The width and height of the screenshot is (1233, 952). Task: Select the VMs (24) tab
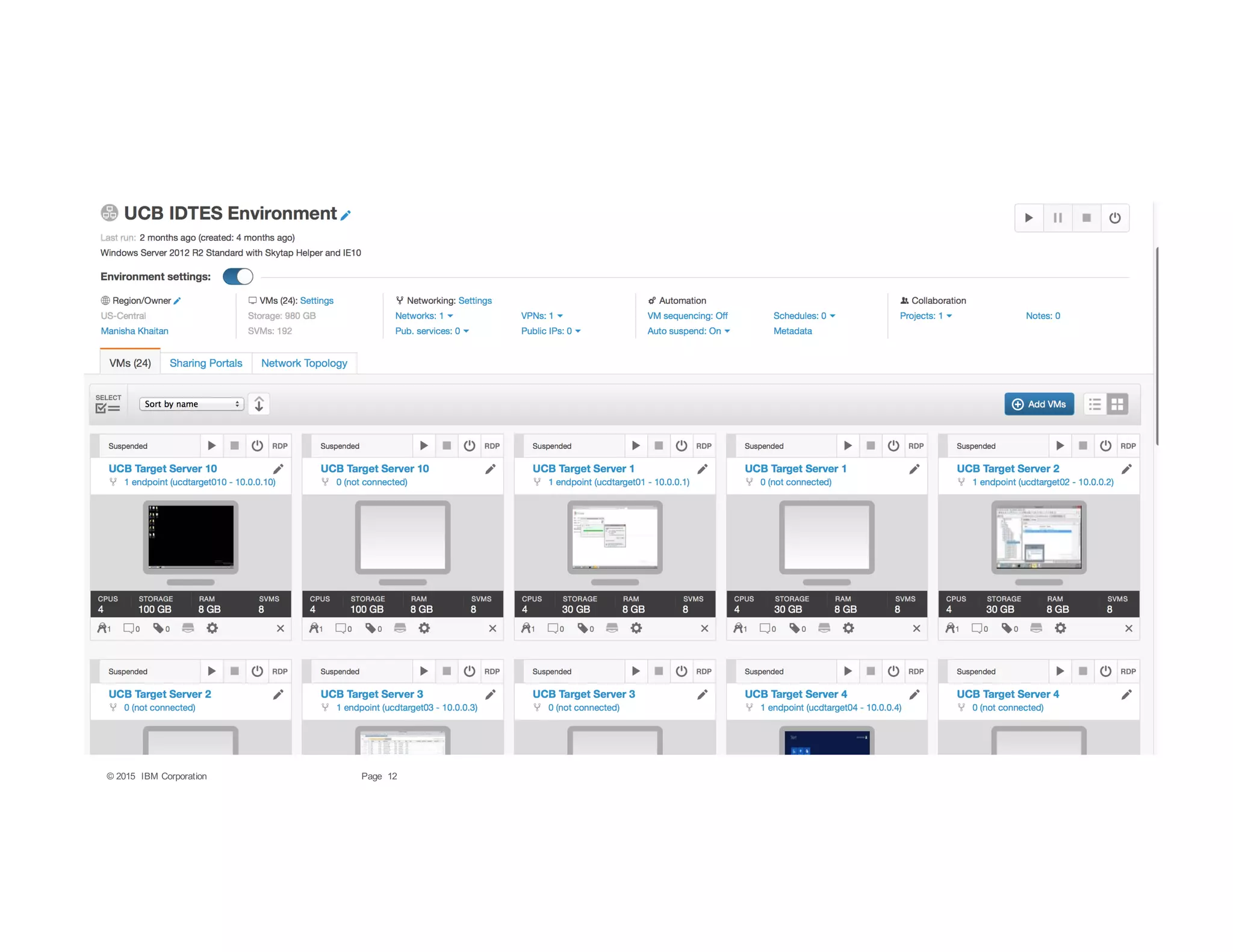[130, 363]
